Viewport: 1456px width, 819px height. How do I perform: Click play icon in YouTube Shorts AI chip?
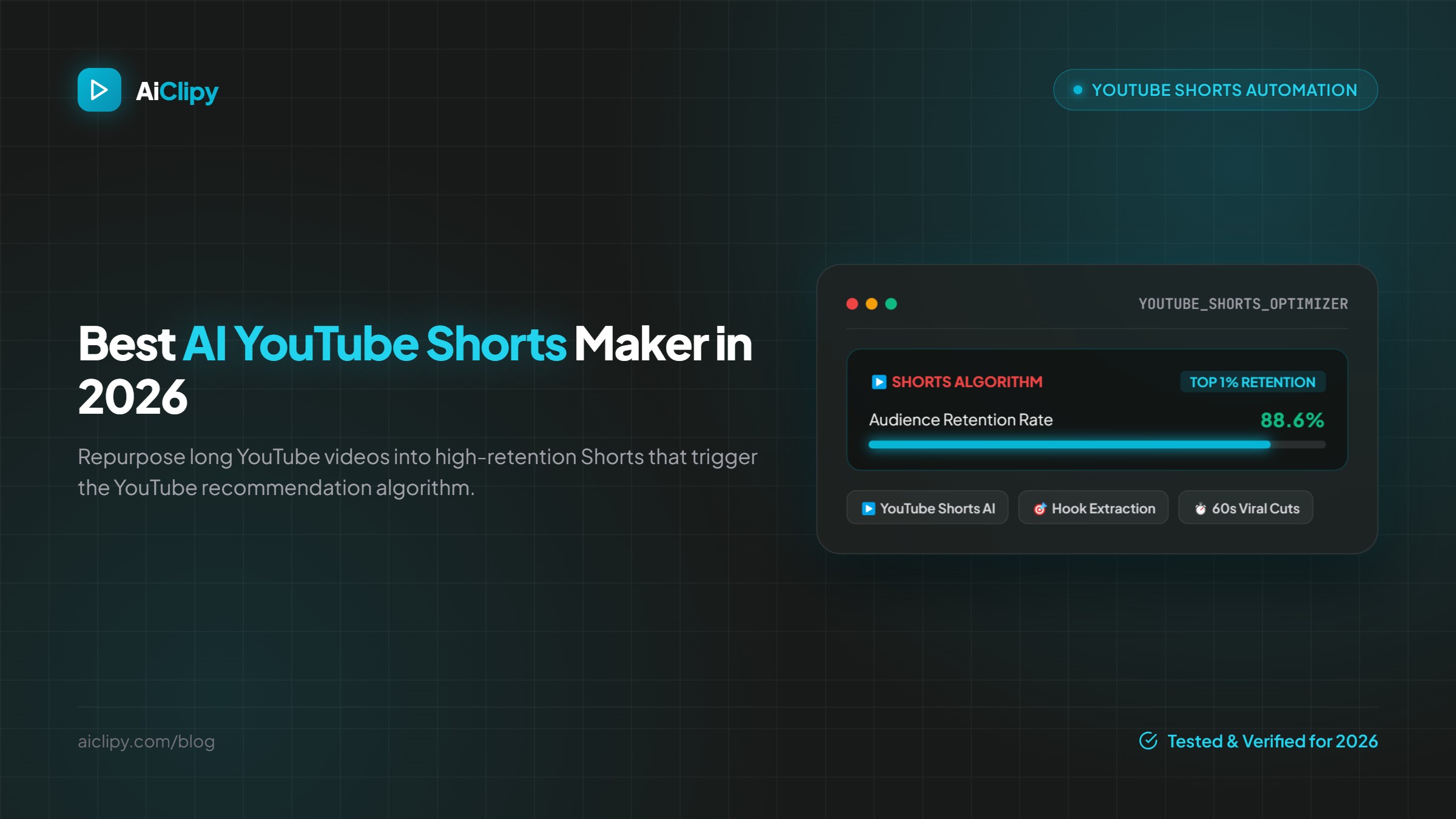pos(869,508)
